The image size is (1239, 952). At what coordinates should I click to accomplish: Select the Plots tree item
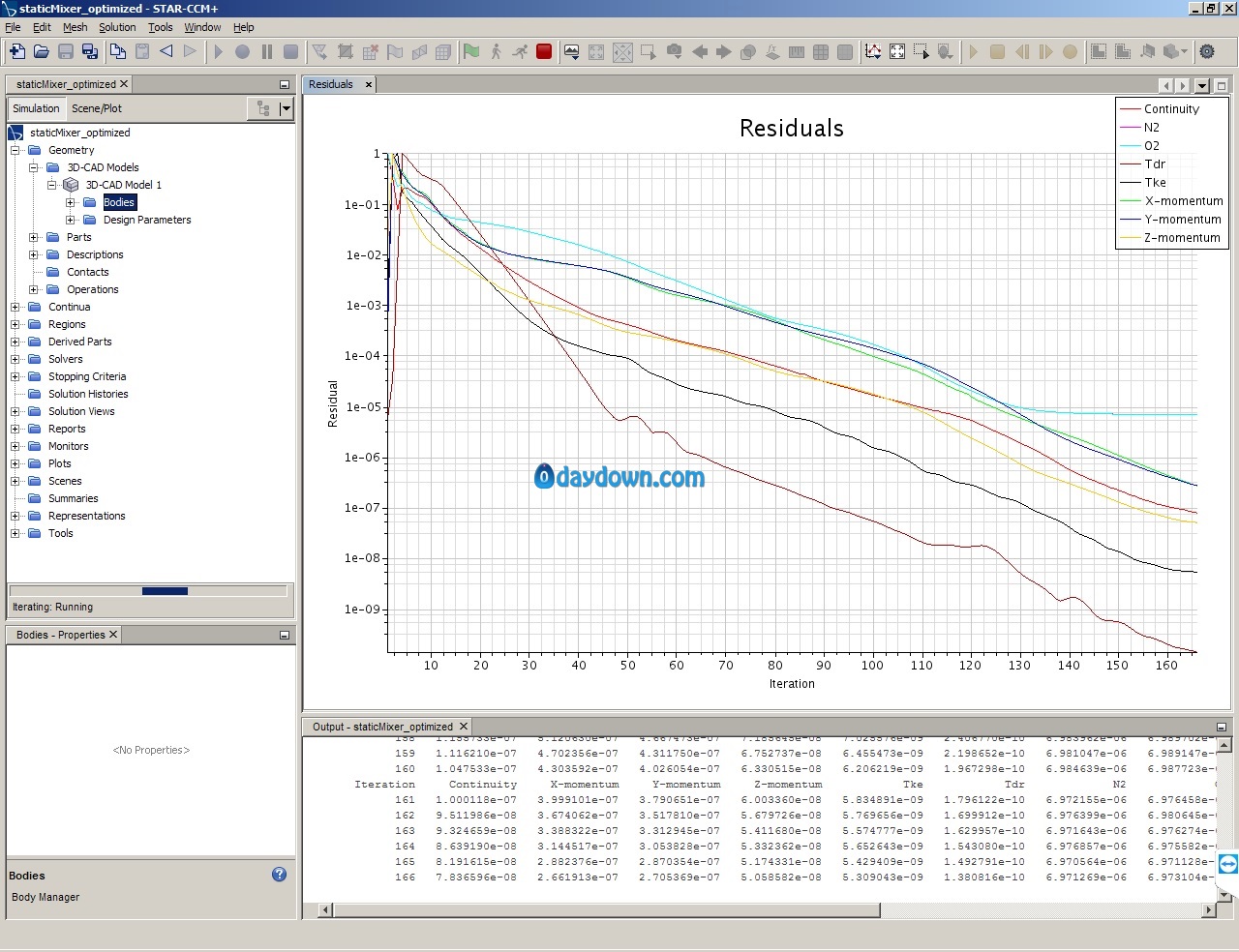[60, 463]
